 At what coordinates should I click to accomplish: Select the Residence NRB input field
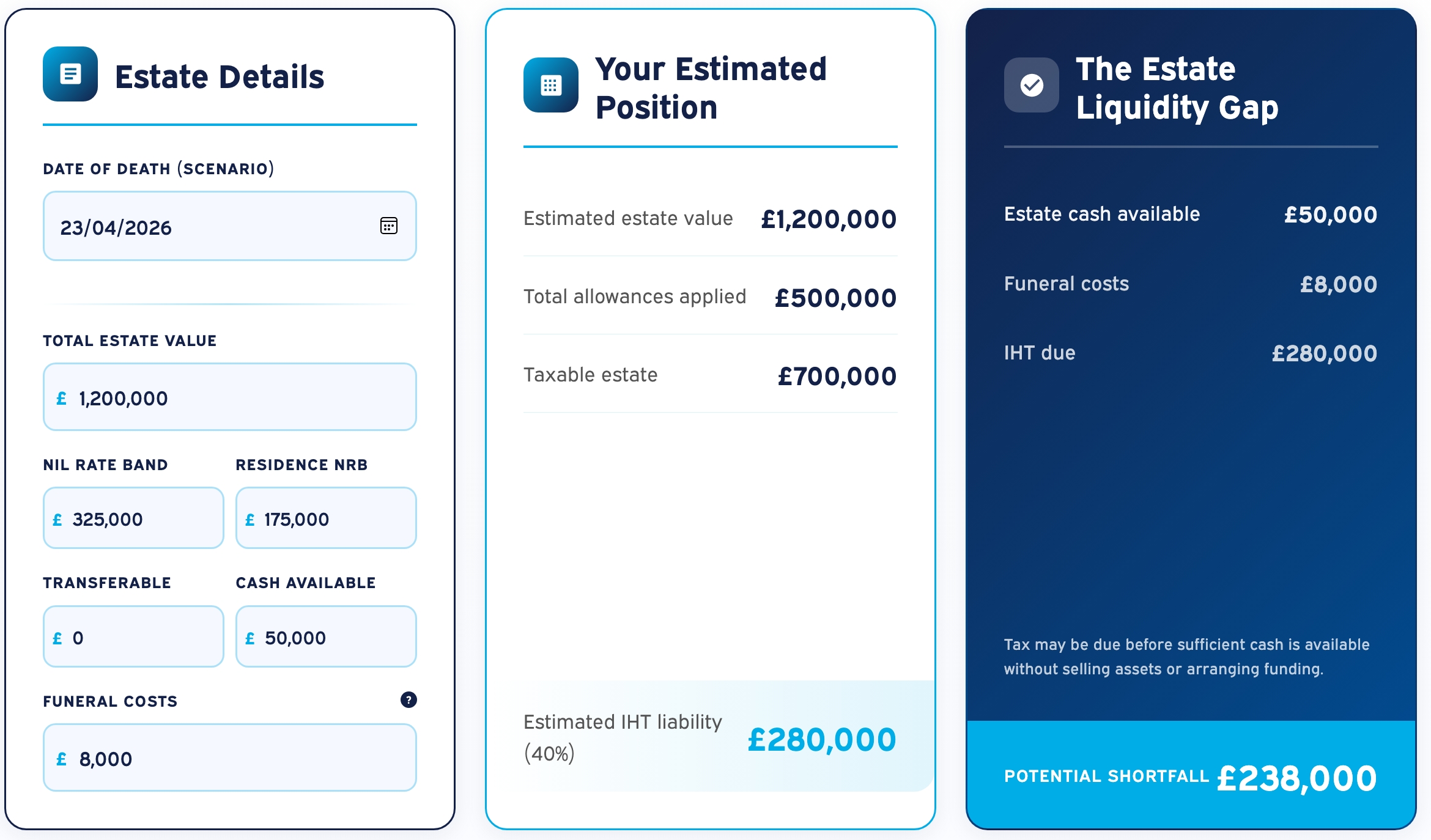click(326, 519)
